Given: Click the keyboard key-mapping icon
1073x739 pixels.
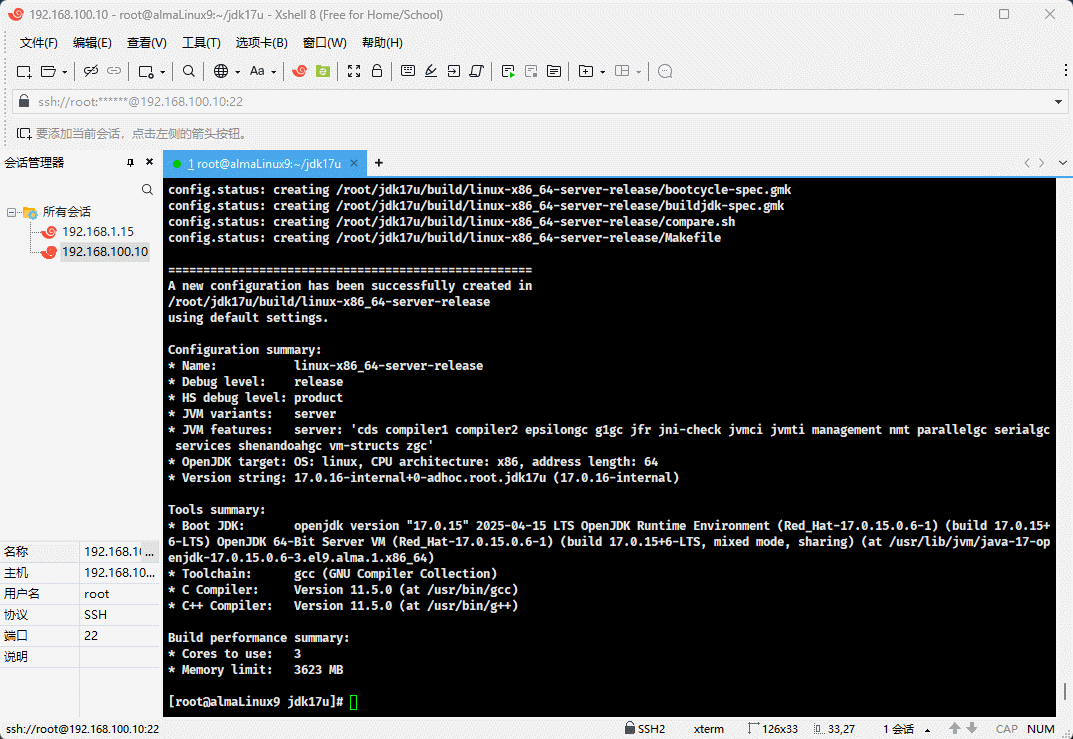Looking at the screenshot, I should point(408,71).
